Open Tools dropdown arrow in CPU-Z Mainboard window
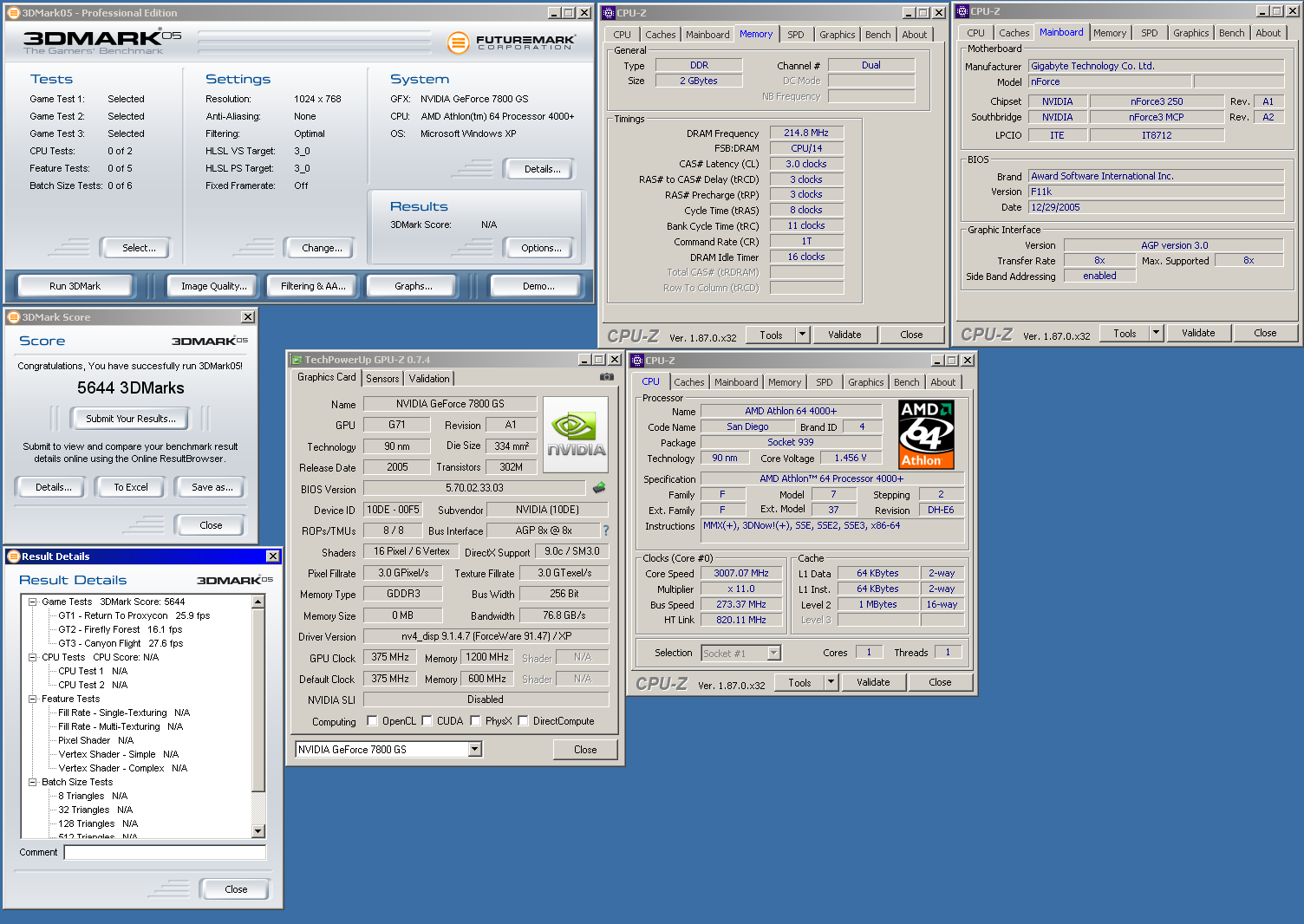The height and width of the screenshot is (924, 1304). pos(1156,333)
